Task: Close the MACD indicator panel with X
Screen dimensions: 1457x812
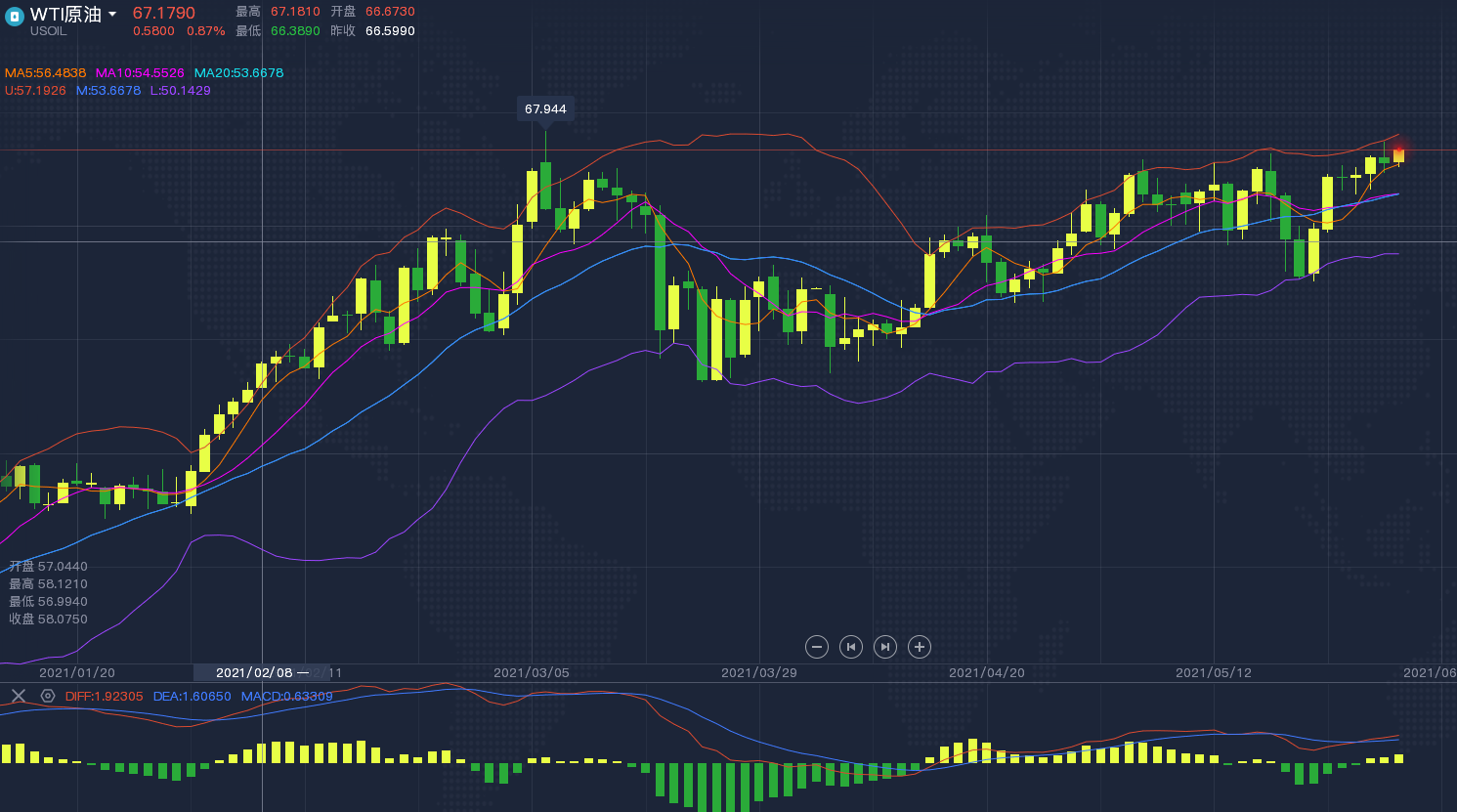Action: (x=19, y=696)
